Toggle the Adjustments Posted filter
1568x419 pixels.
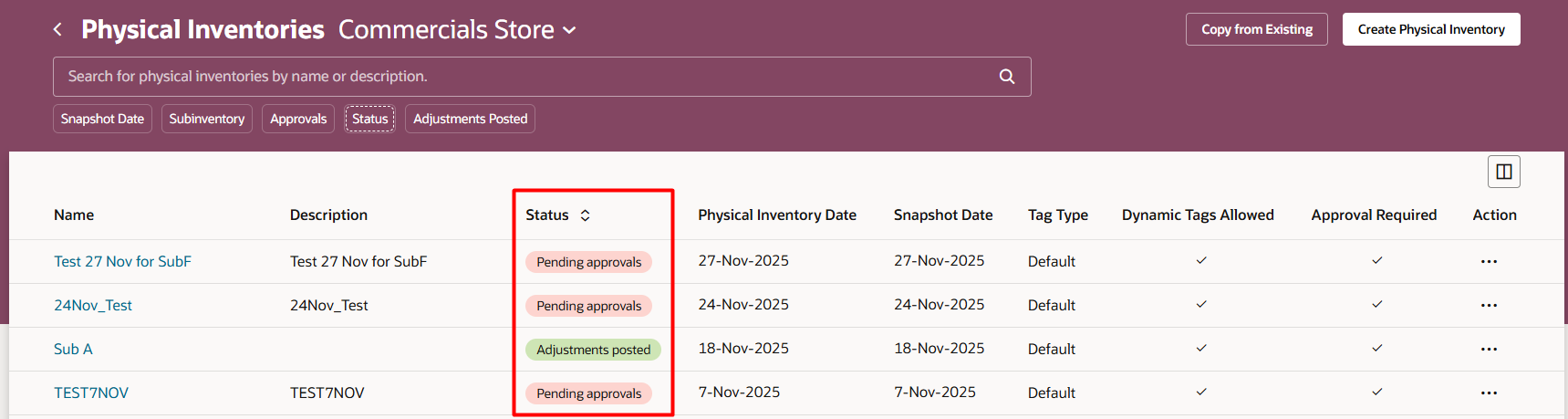coord(470,119)
